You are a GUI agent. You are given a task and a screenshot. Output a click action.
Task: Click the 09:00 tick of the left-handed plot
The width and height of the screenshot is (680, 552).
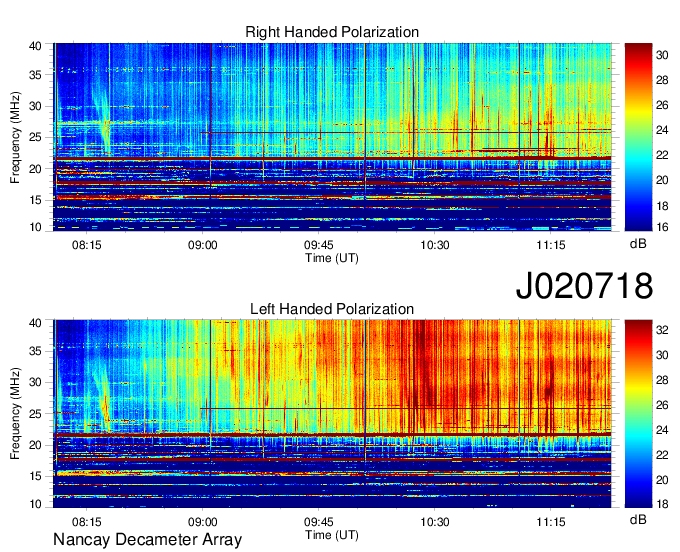pyautogui.click(x=203, y=522)
